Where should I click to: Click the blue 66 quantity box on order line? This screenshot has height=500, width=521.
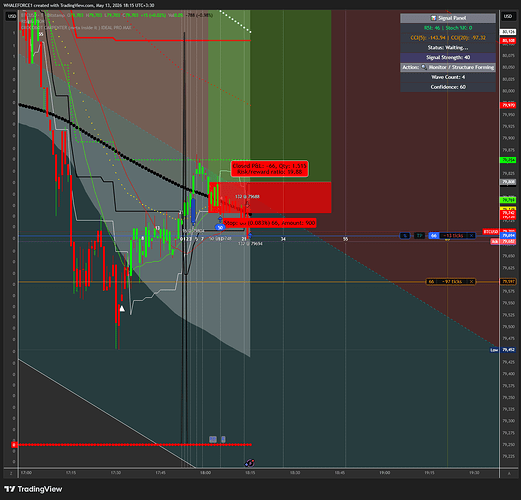coord(434,236)
